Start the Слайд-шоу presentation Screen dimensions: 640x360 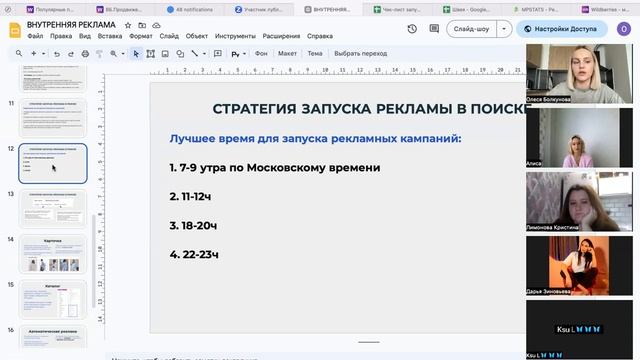(x=471, y=29)
